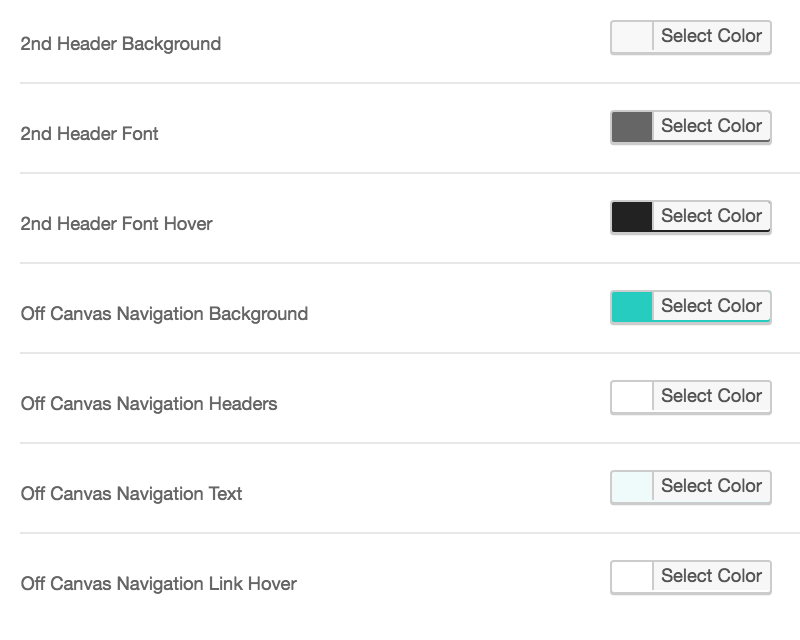The width and height of the screenshot is (800, 640).
Task: Open Select Color for Off Canvas Navigation Background
Action: [x=711, y=307]
